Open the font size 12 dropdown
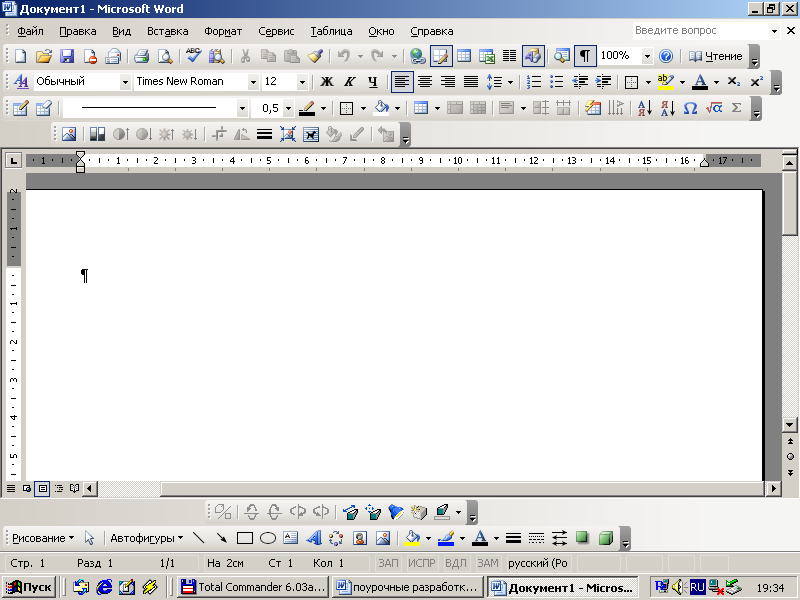This screenshot has height=600, width=800. pyautogui.click(x=302, y=82)
